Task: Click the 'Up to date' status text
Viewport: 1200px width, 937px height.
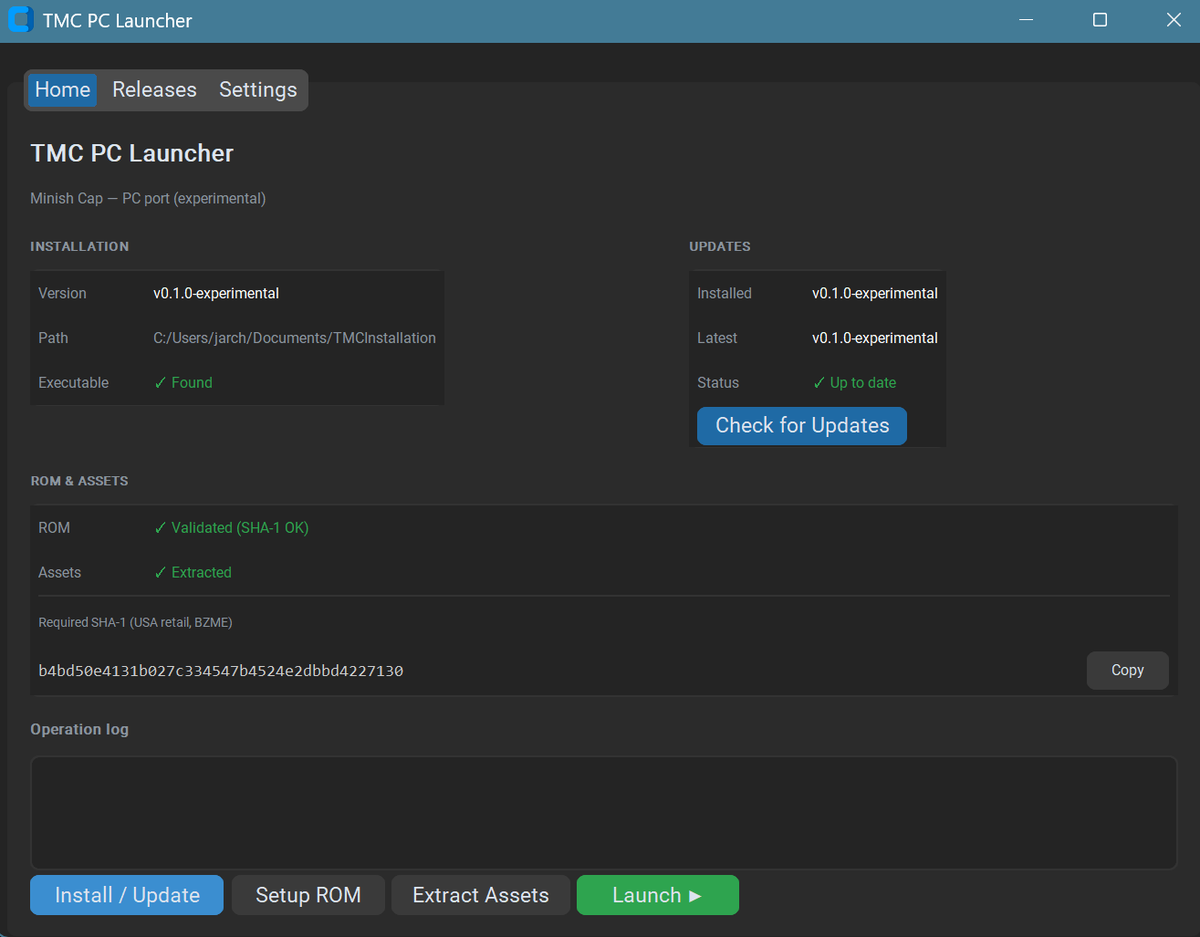Action: (854, 383)
